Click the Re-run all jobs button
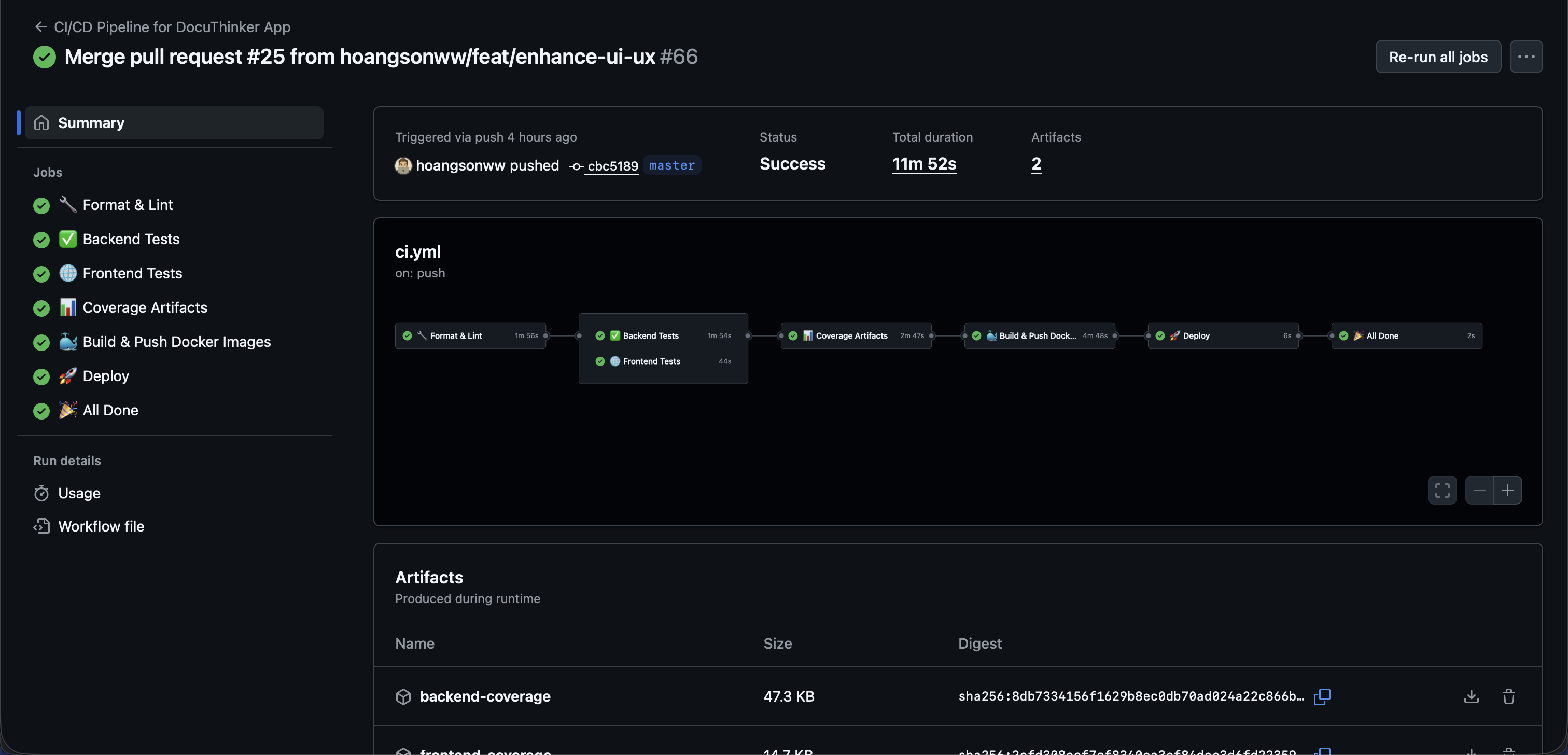 pos(1438,56)
